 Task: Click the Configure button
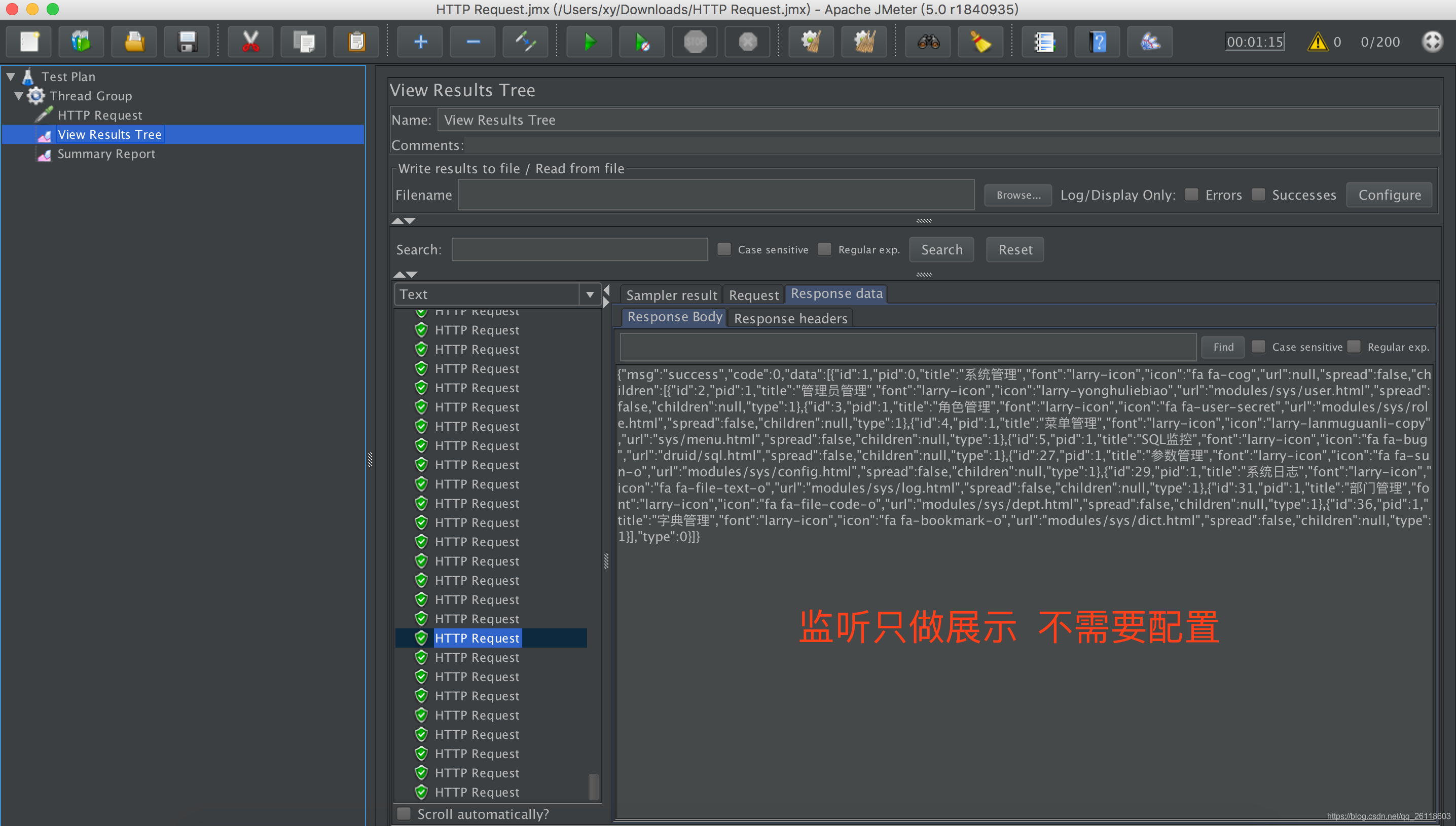click(1389, 195)
